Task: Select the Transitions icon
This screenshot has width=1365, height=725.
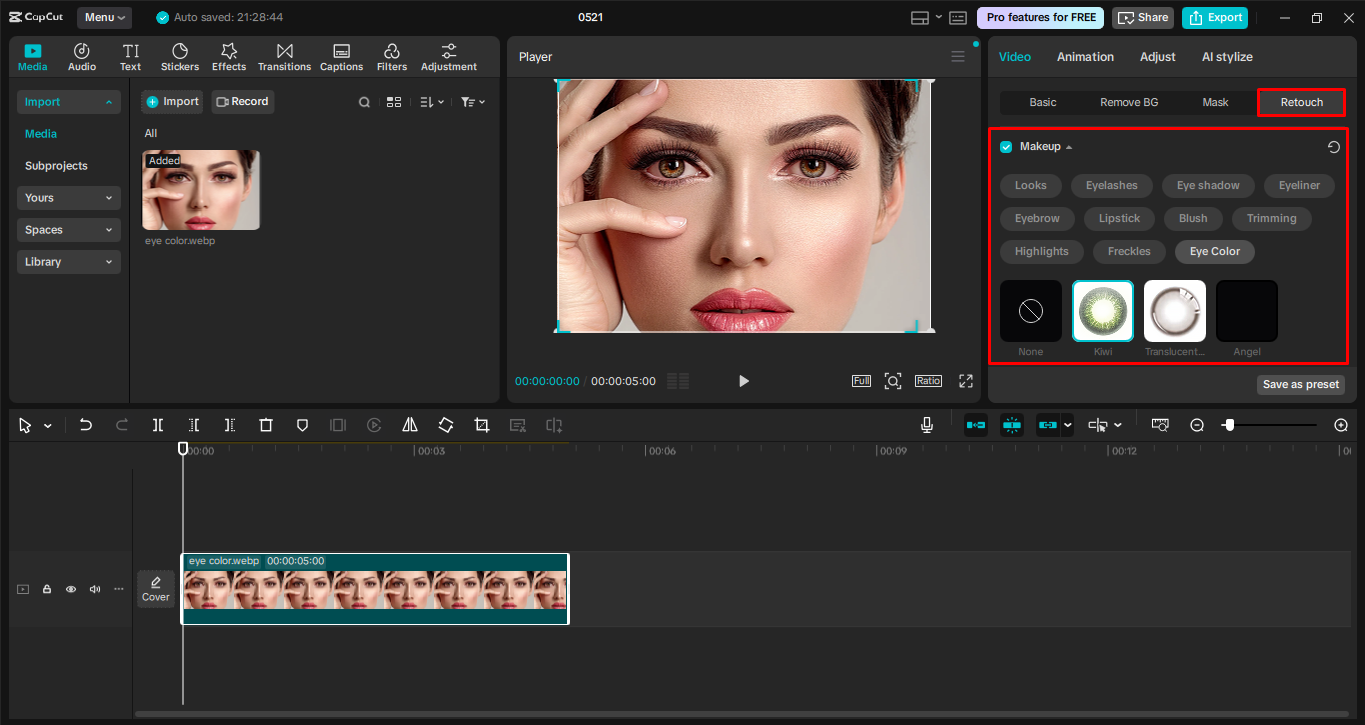Action: (x=284, y=55)
